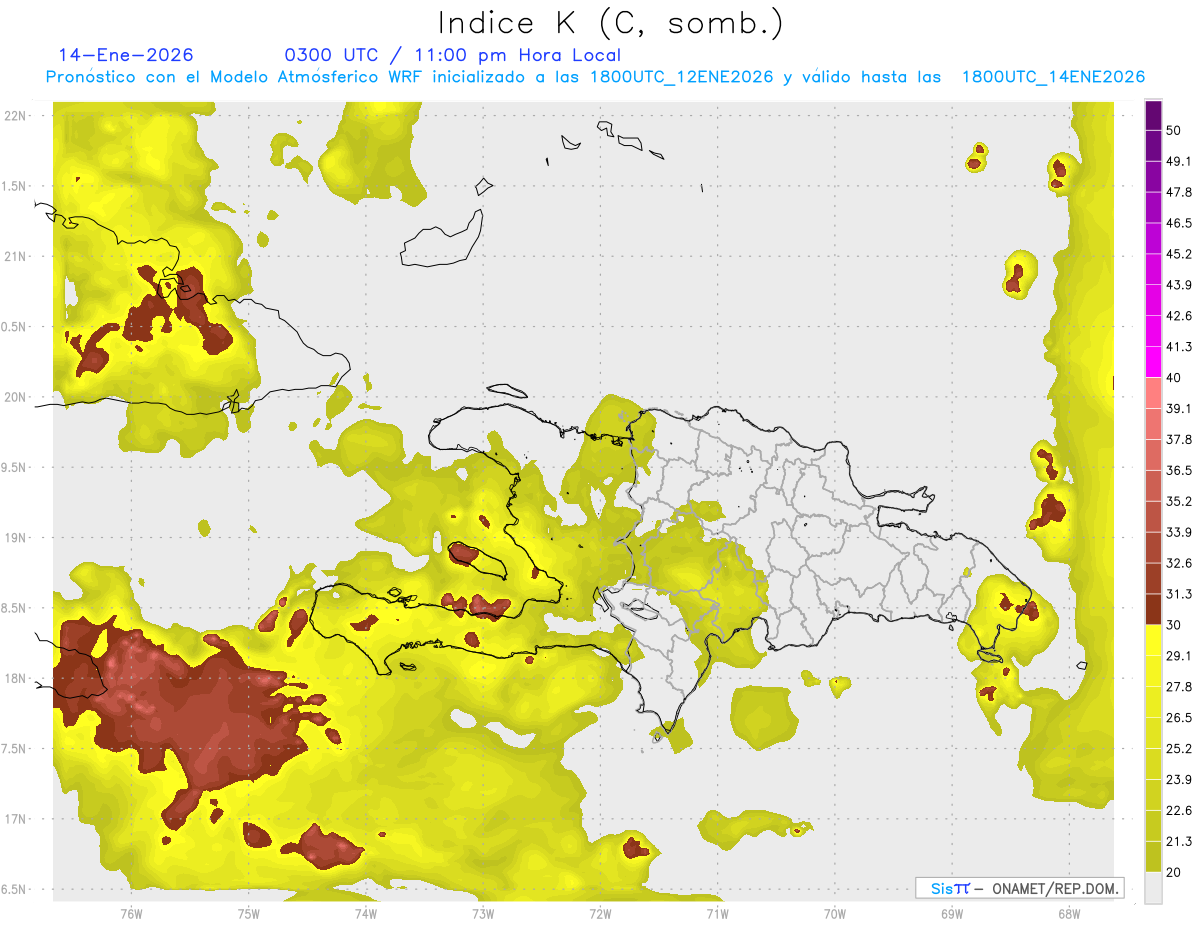Click the magenta colorbar swatch between 40 and 41.3

tap(1153, 362)
